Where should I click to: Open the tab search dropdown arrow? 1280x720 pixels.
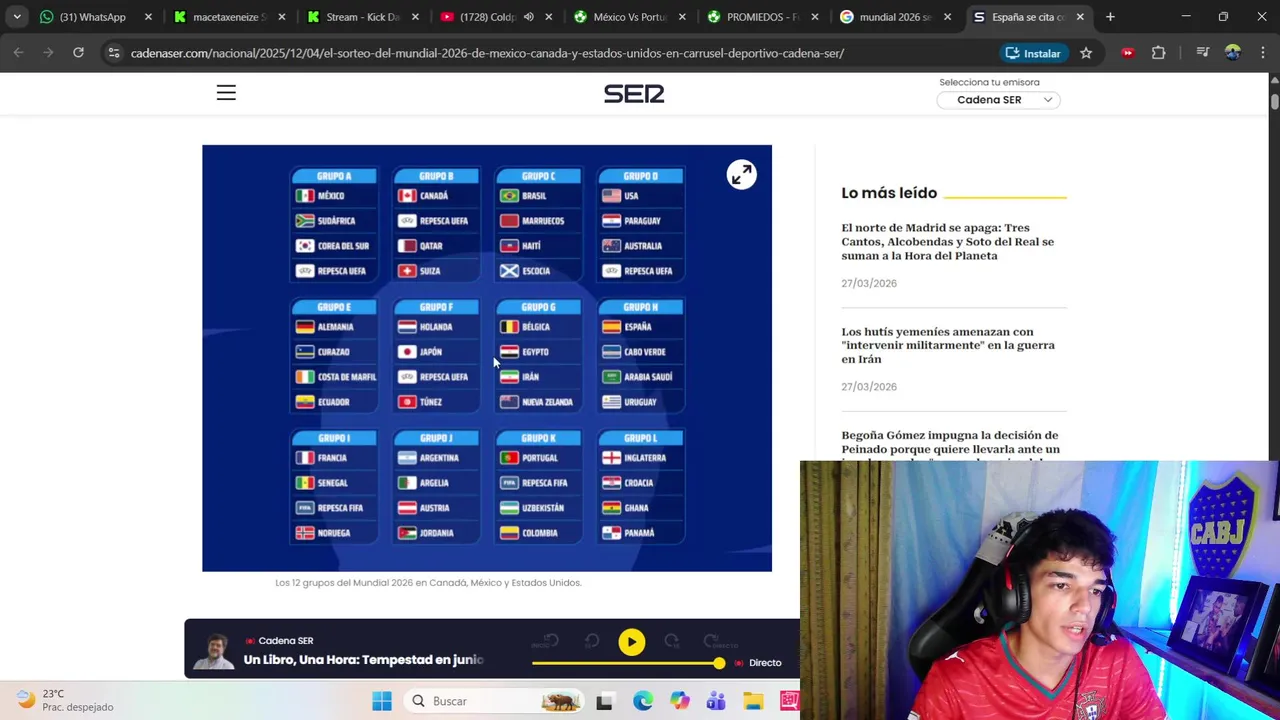[17, 17]
